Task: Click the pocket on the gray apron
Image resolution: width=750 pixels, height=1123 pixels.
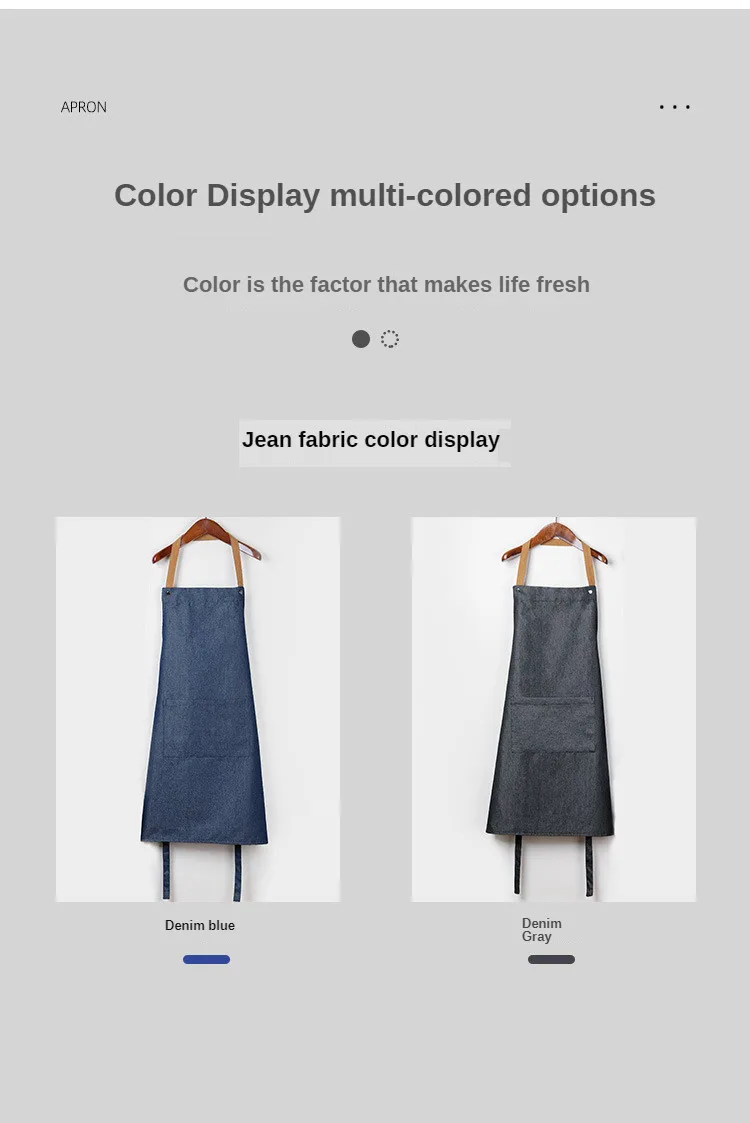Action: pyautogui.click(x=552, y=724)
